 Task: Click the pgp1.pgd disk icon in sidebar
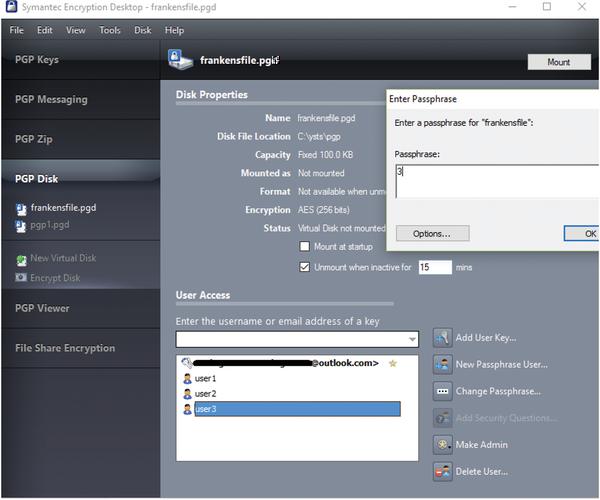(x=21, y=226)
